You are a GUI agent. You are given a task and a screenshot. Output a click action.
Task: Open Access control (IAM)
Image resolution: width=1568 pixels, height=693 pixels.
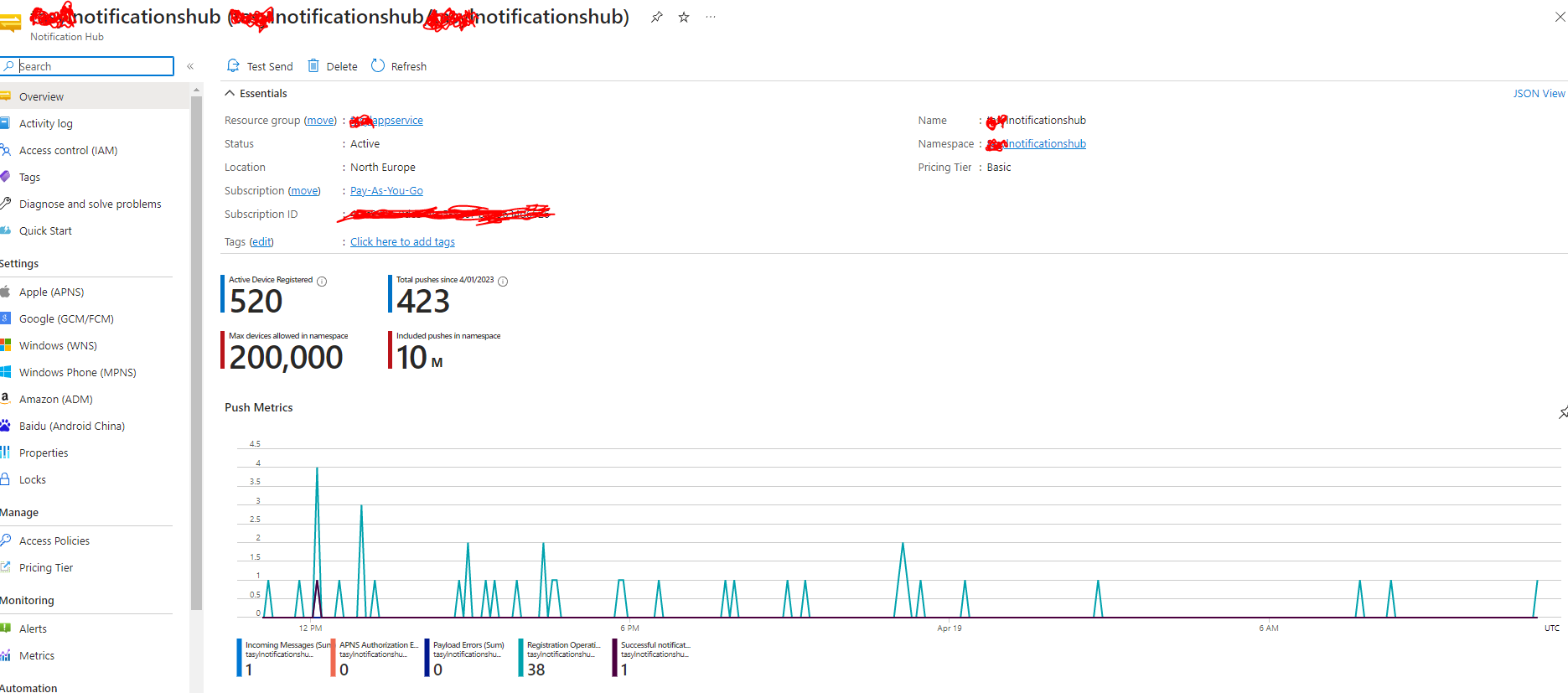point(68,150)
